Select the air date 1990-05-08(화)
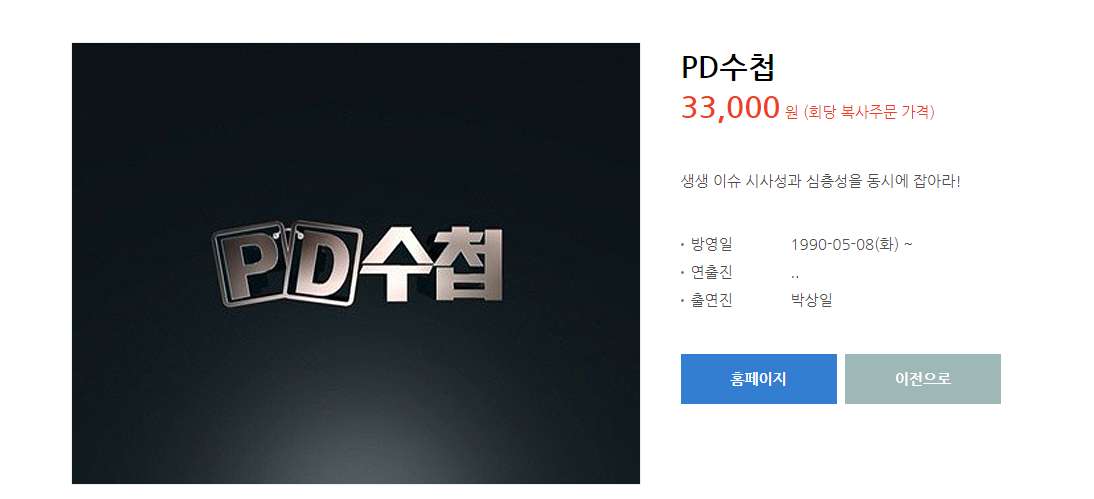This screenshot has height=499, width=1094. click(845, 245)
